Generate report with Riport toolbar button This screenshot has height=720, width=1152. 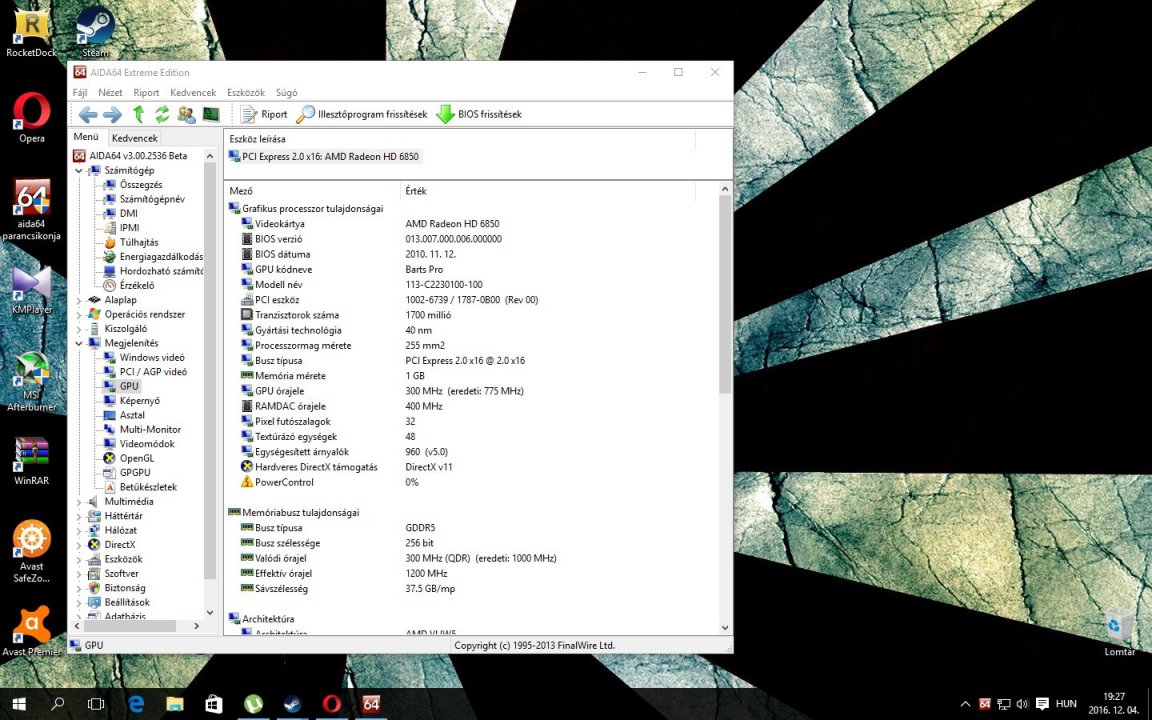[264, 114]
